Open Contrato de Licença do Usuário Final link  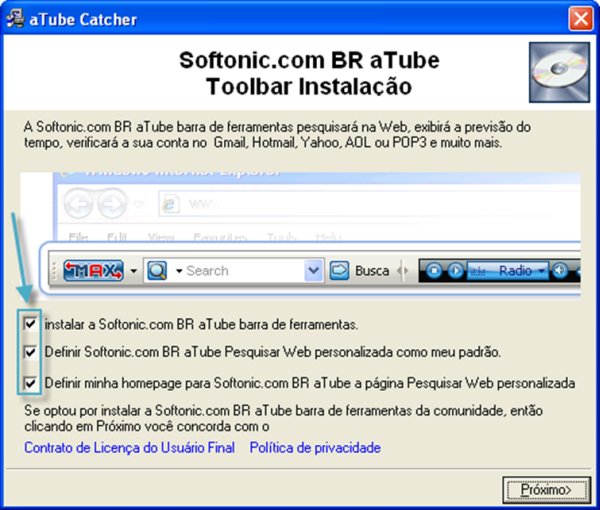pos(129,448)
